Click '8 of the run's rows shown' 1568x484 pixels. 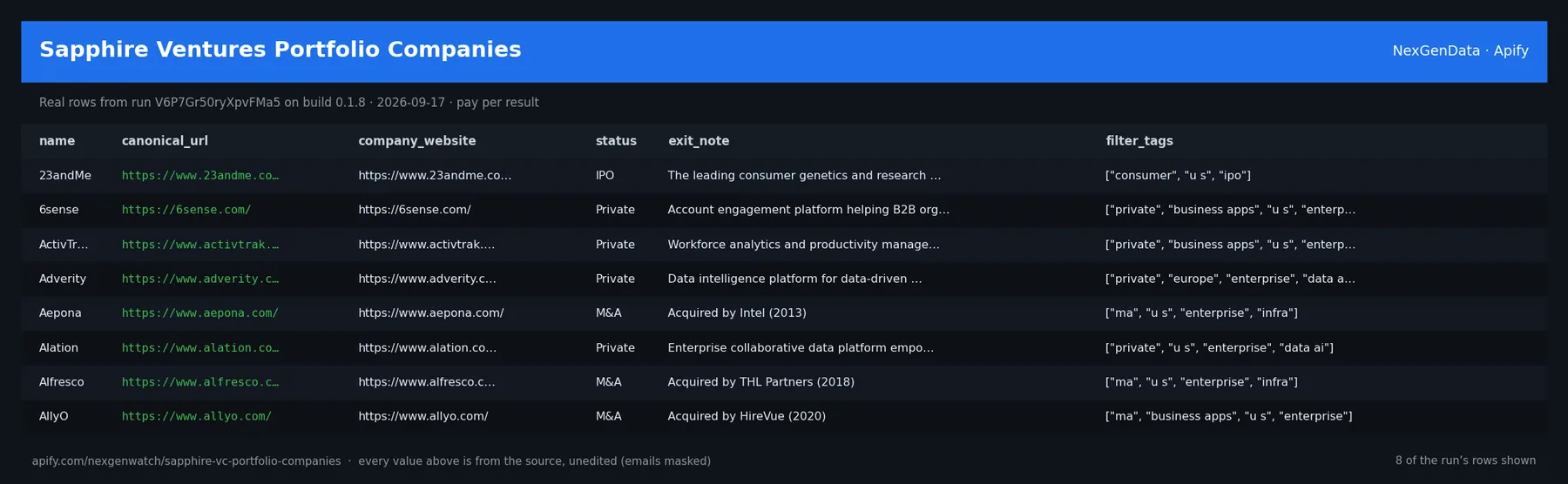coord(1465,460)
